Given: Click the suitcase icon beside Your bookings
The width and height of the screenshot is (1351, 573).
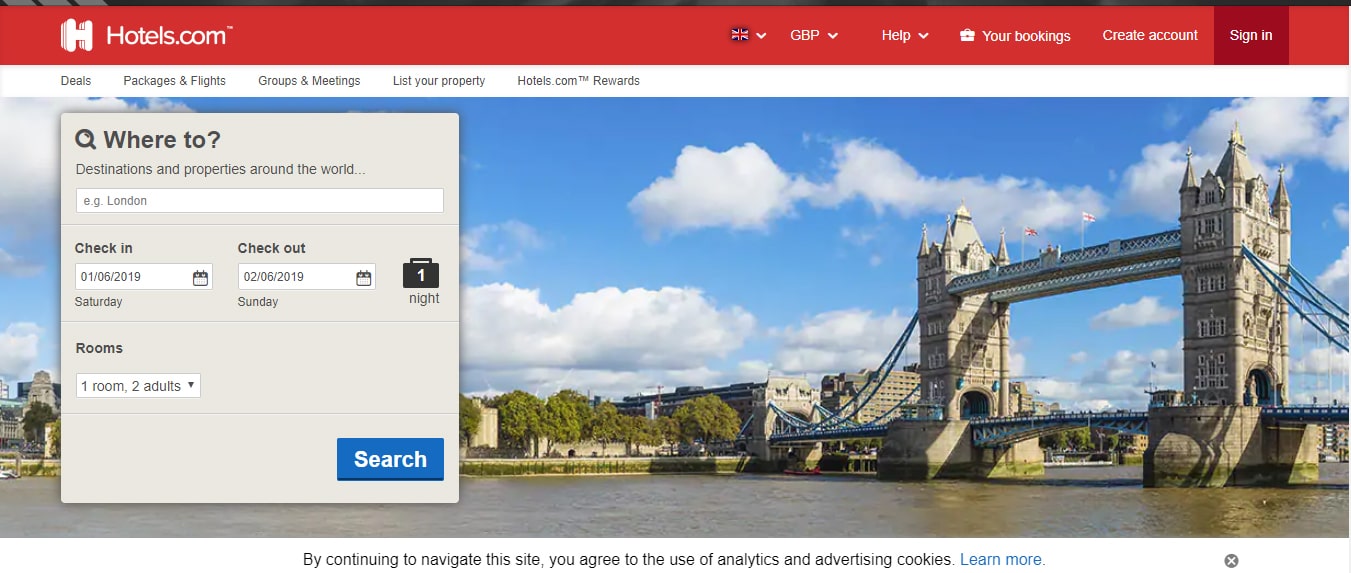Looking at the screenshot, I should 967,36.
